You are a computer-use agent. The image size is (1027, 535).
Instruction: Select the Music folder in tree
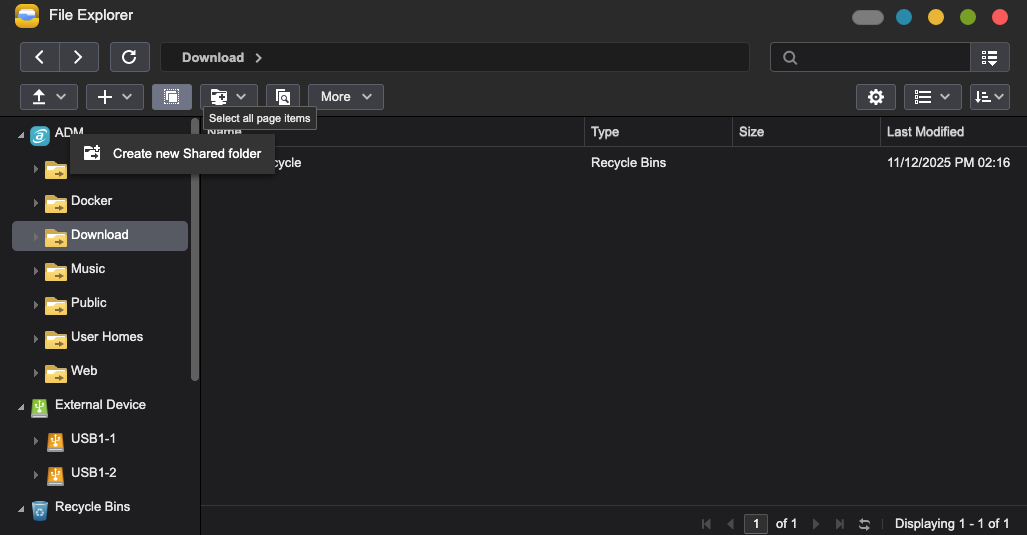88,269
